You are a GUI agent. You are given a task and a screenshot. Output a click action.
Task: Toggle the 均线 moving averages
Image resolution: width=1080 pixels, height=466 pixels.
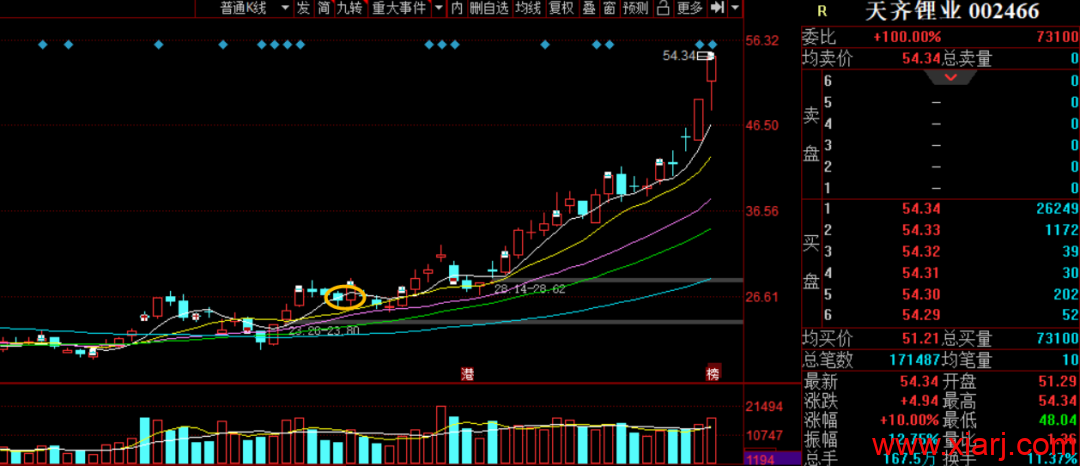coord(528,8)
